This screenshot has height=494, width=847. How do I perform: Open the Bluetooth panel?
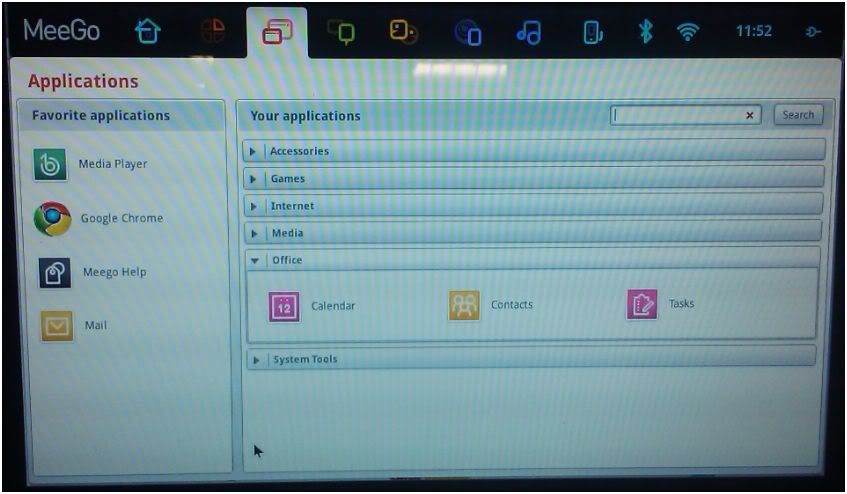(x=646, y=31)
